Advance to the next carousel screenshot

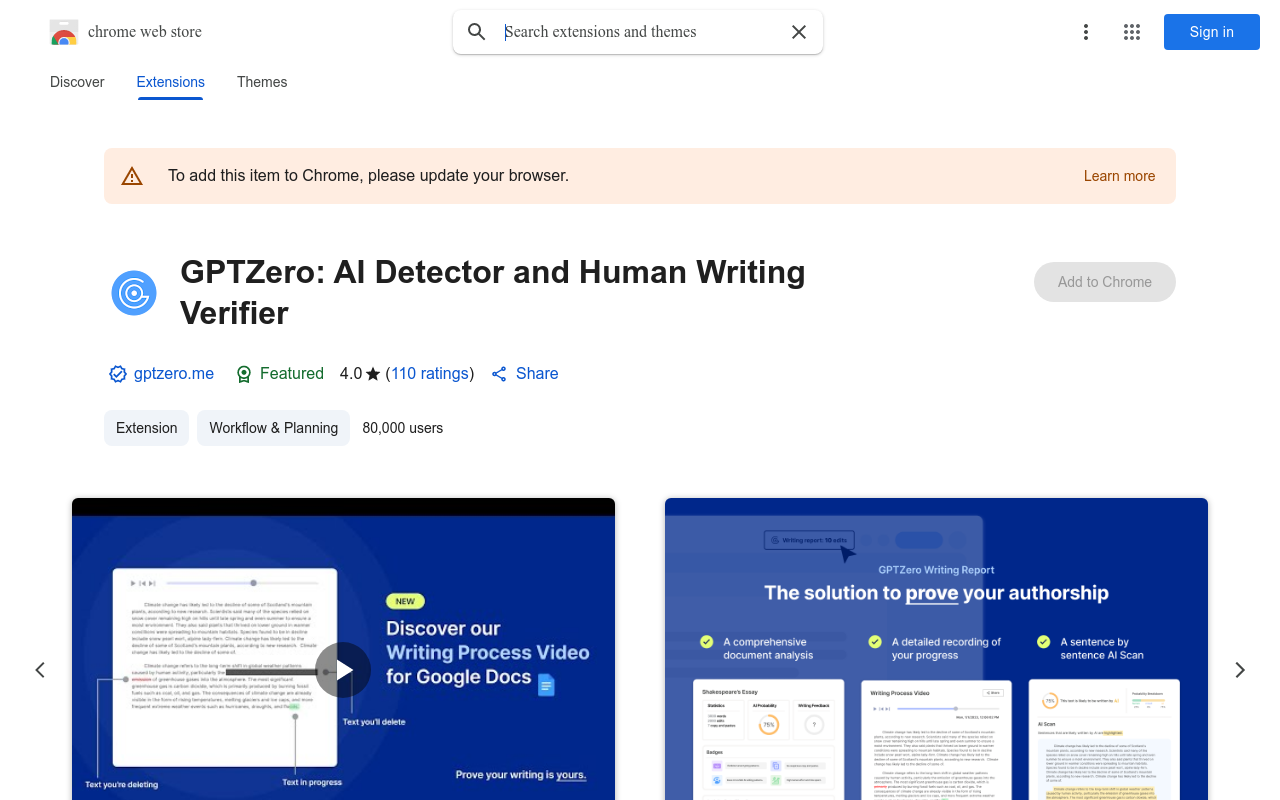[1240, 670]
